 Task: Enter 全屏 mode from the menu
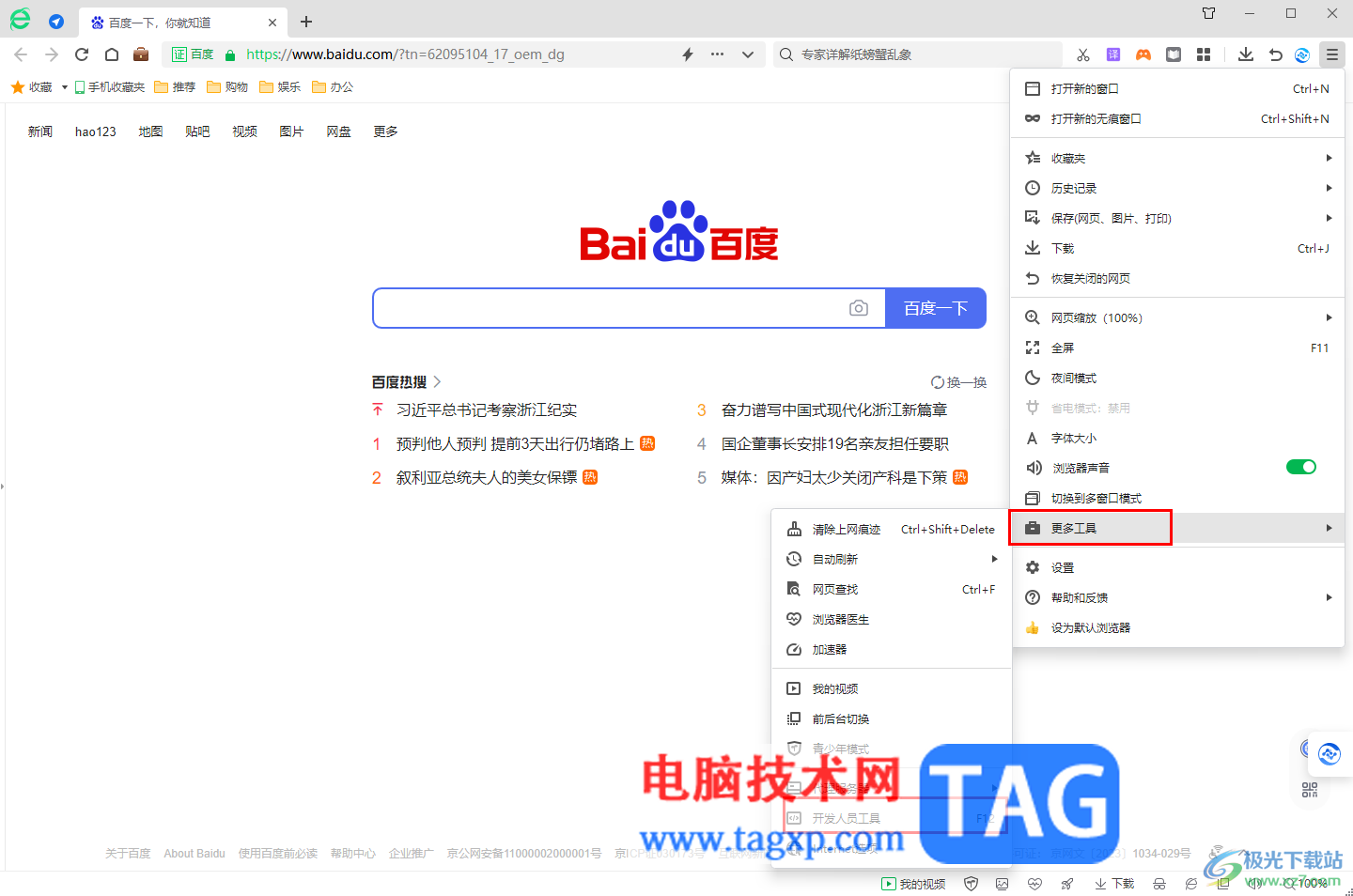1177,348
